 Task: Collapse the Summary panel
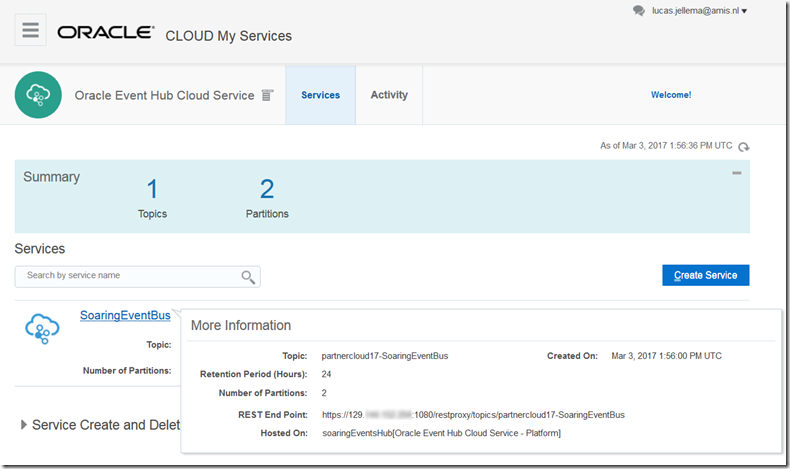736,173
